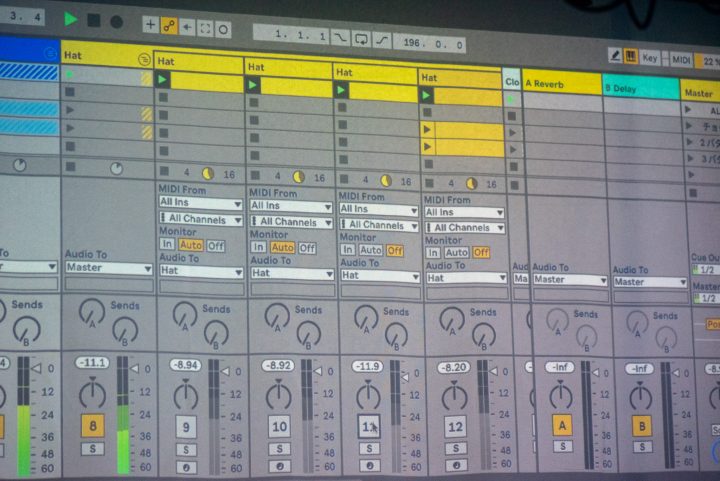Toggle the track activator button 12
720x481 pixels.
pos(455,427)
